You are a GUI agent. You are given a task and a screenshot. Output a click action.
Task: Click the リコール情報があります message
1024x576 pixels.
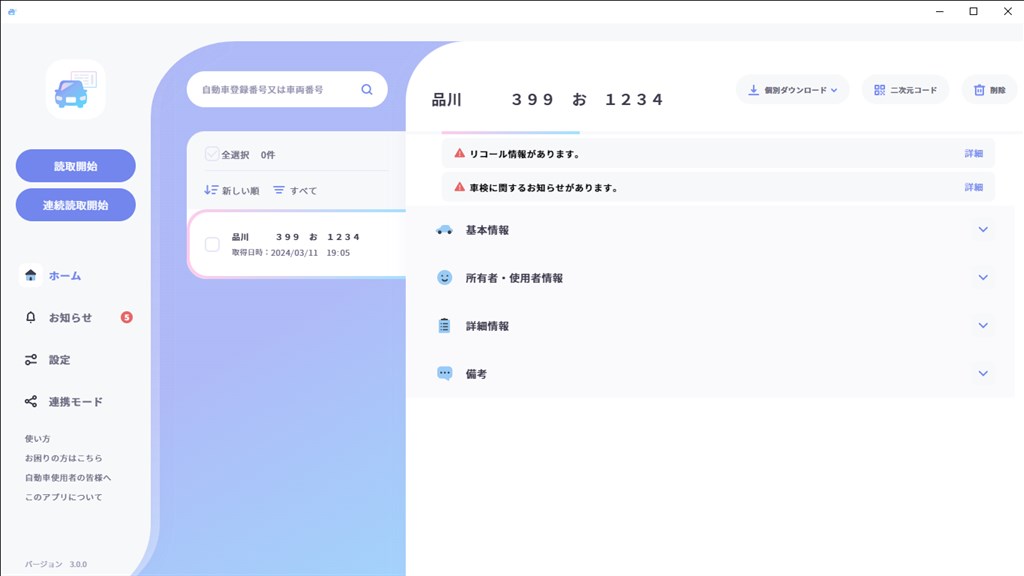point(524,154)
